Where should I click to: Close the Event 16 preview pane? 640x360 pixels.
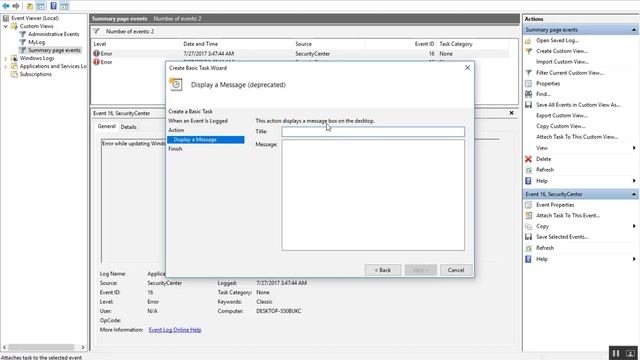511,113
